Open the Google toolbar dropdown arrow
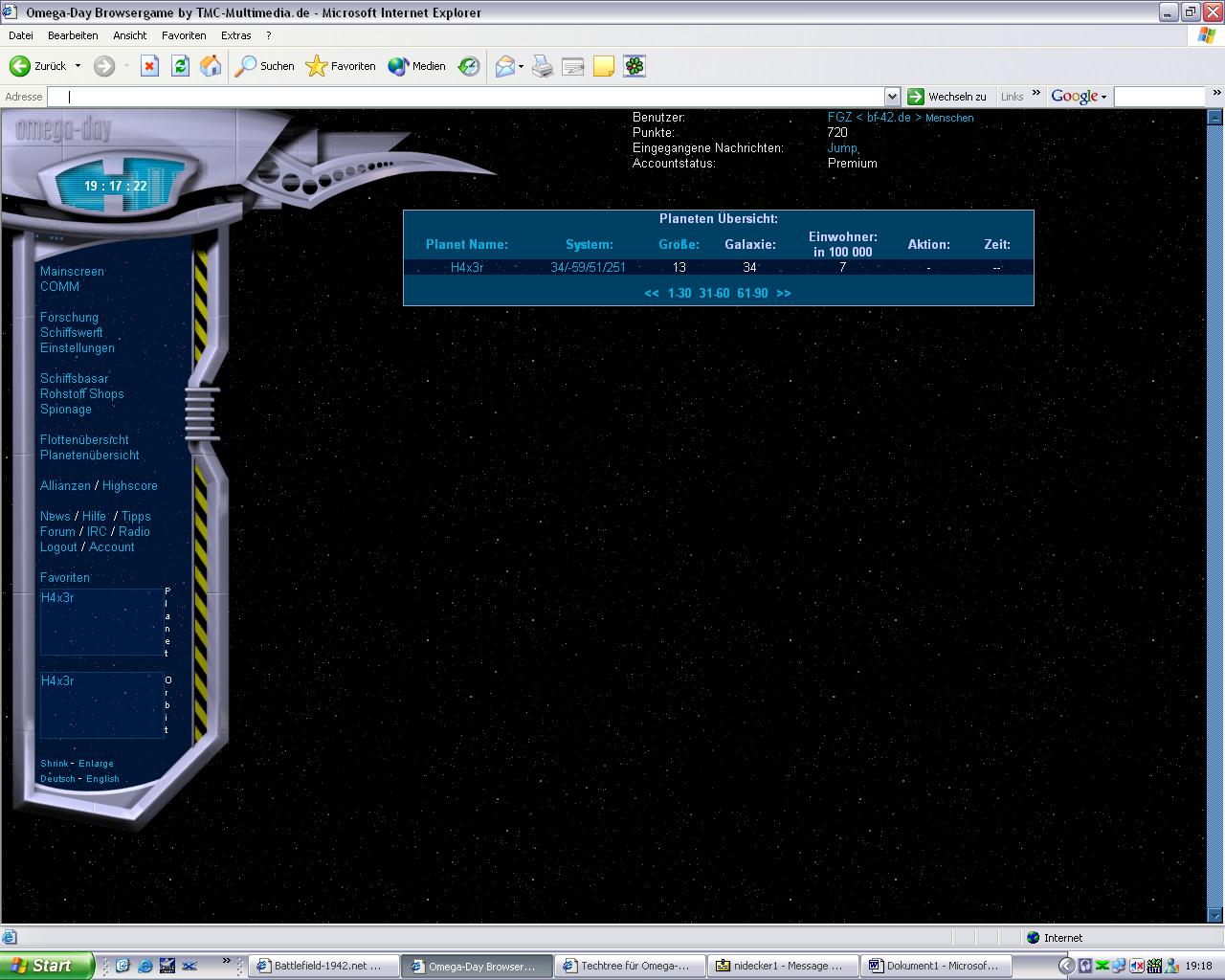 [x=1103, y=97]
